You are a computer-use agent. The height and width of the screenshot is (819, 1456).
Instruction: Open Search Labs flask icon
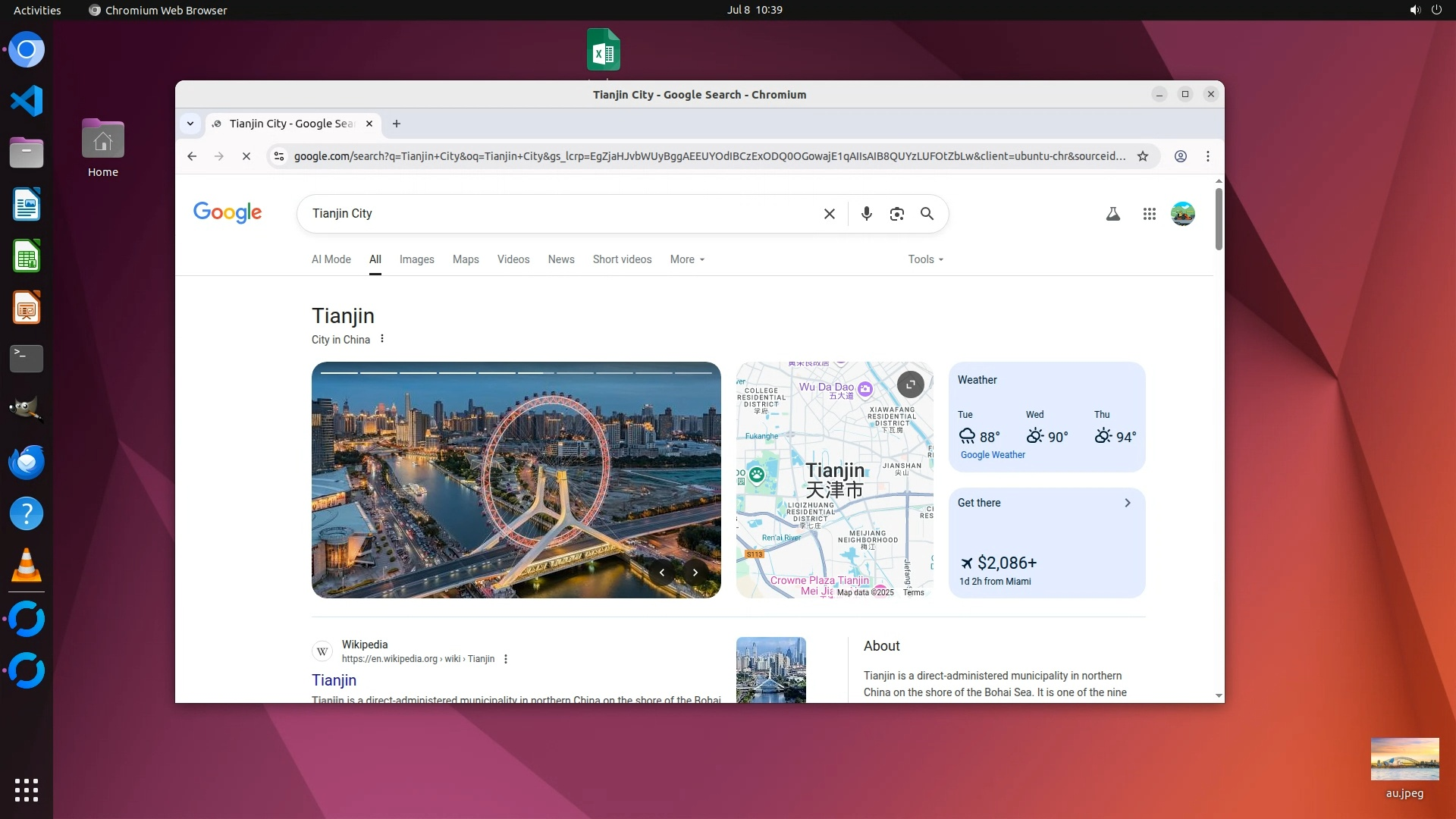1112,214
